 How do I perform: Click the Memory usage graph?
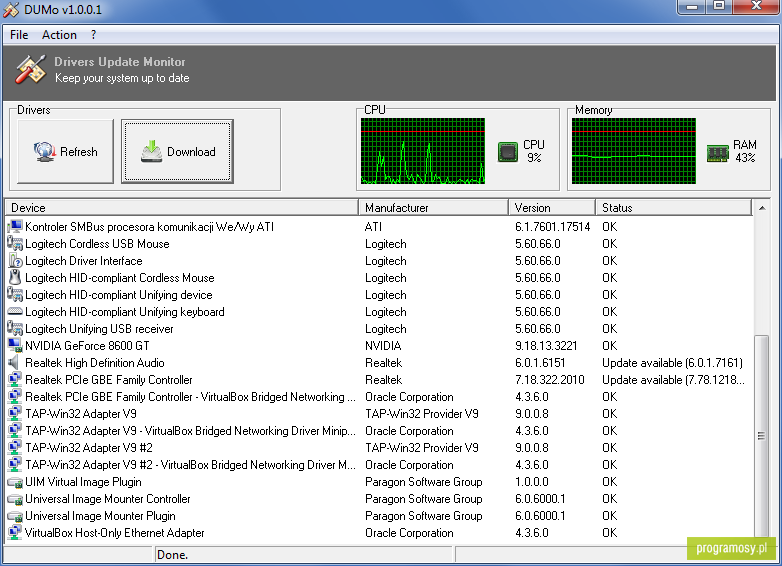pyautogui.click(x=633, y=151)
